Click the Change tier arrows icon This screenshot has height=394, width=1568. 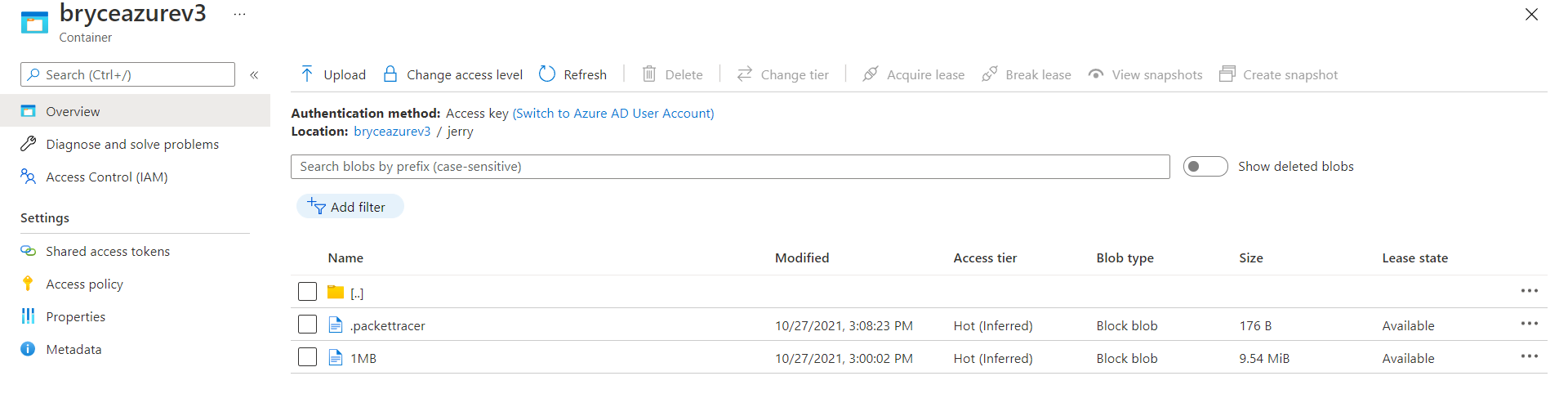tap(744, 74)
